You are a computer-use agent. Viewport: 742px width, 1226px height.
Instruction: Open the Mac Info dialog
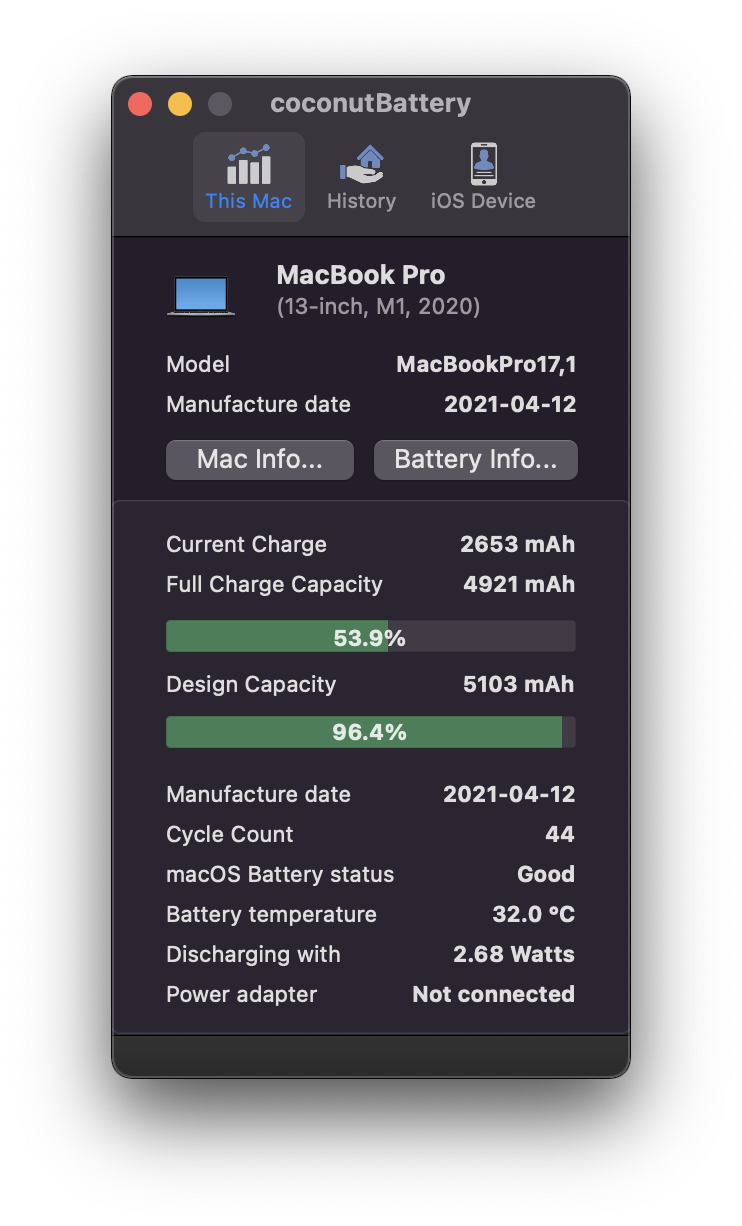click(259, 459)
